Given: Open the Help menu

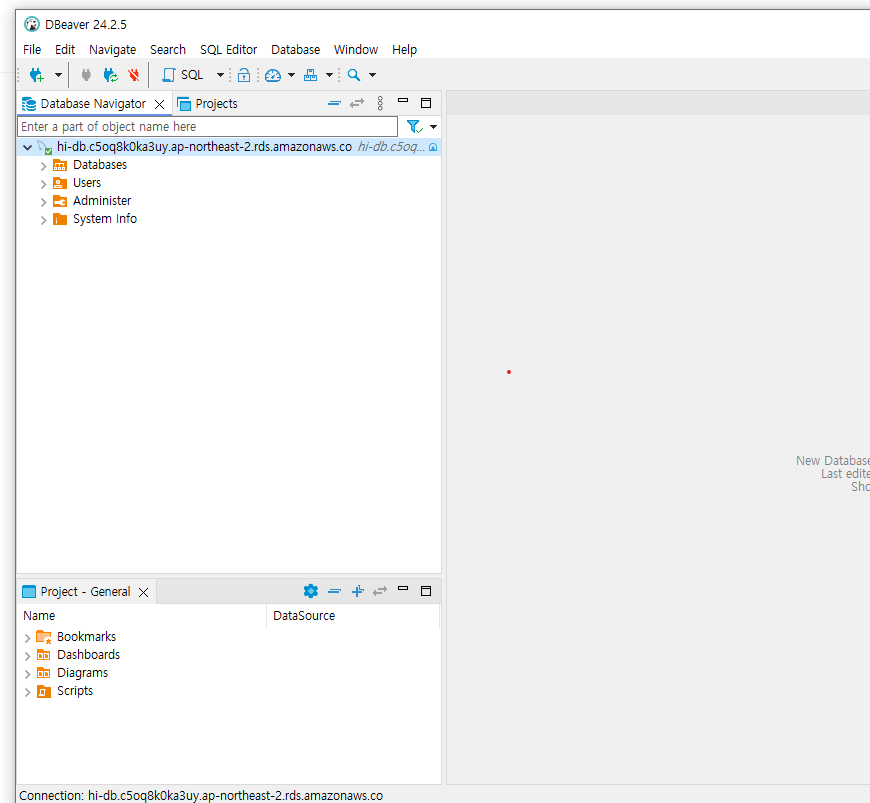Looking at the screenshot, I should (404, 49).
